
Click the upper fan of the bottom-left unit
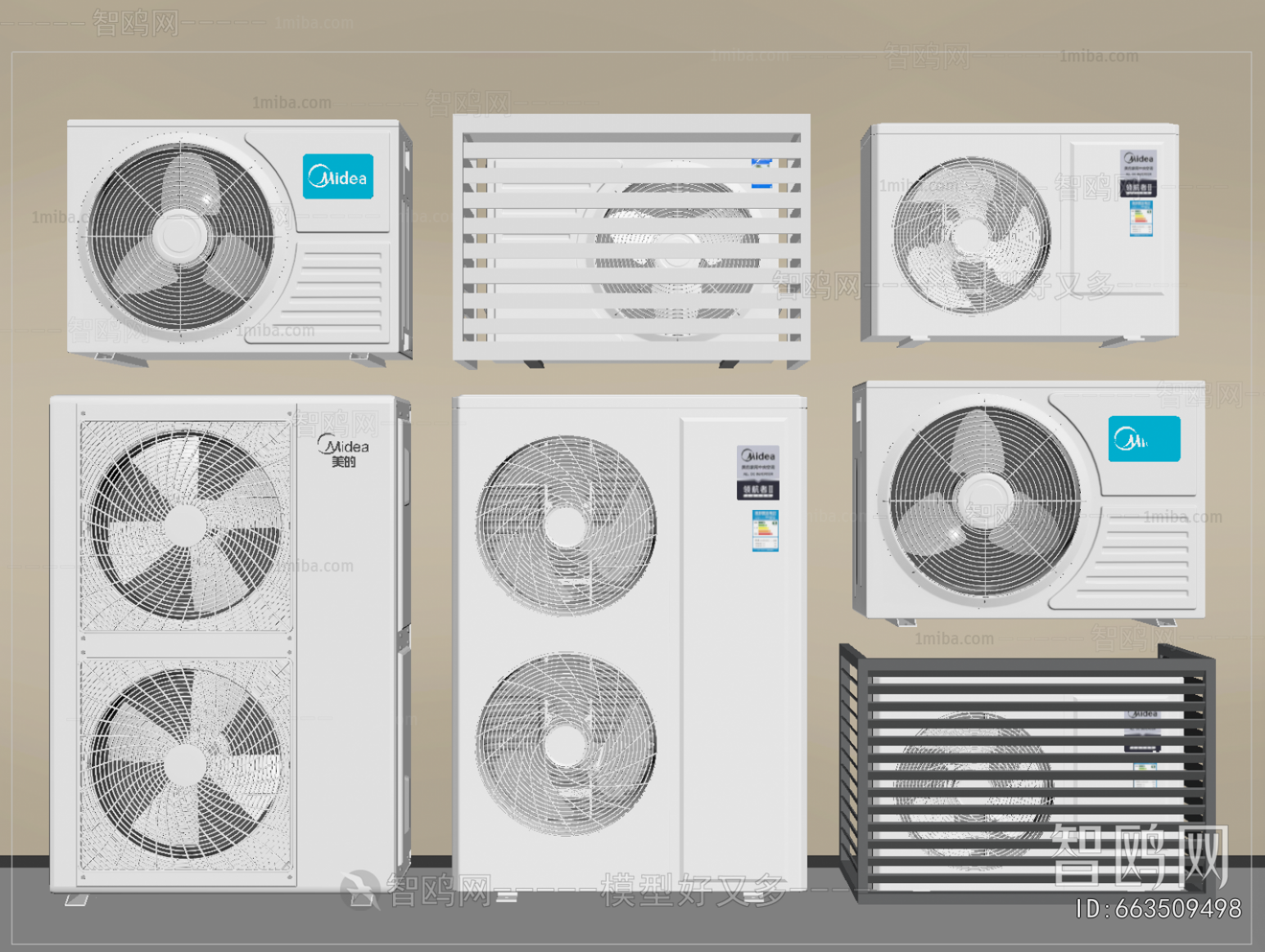(x=184, y=524)
